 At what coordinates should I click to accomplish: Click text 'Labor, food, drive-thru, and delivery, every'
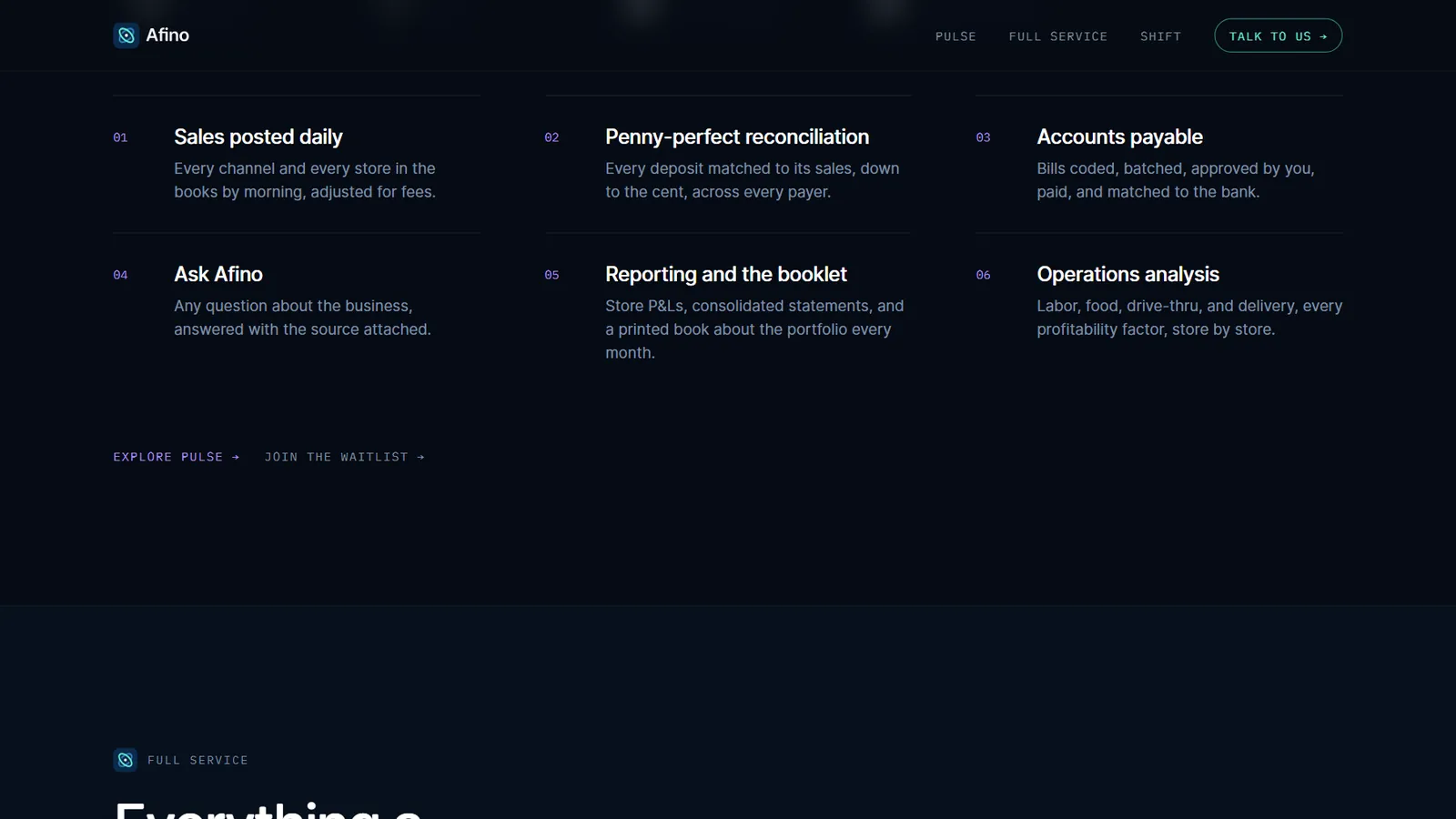point(1189,306)
